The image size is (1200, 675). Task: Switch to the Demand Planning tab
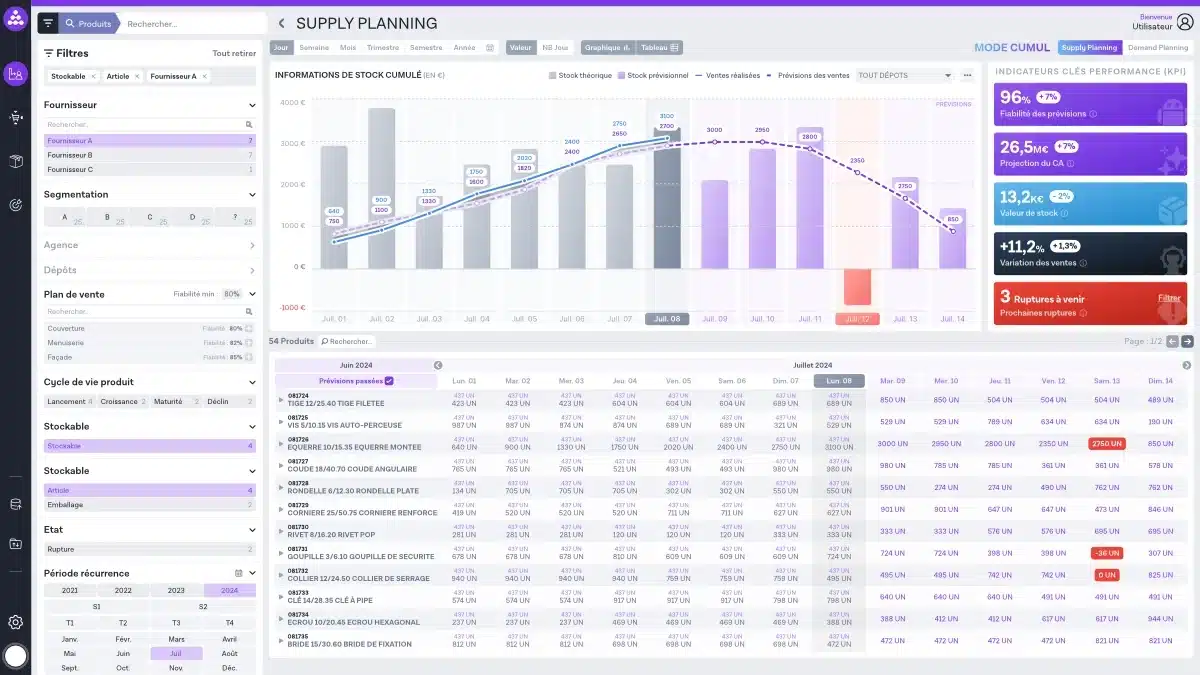(1157, 47)
